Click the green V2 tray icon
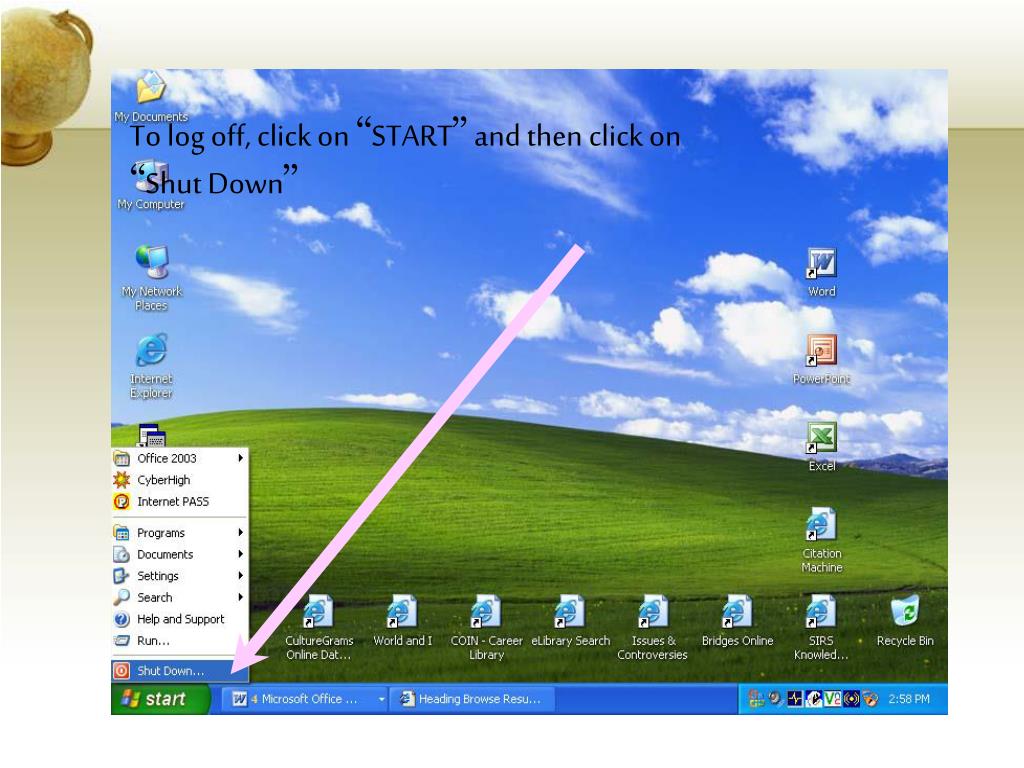Screen dimensions: 1024x768 tap(833, 699)
